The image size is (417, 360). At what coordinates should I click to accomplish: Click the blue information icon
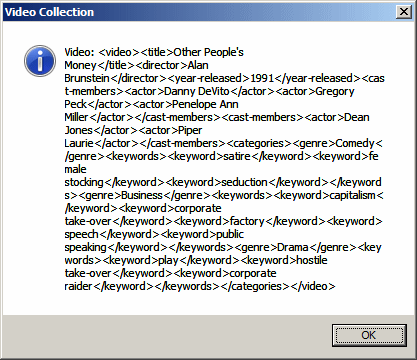coord(40,61)
